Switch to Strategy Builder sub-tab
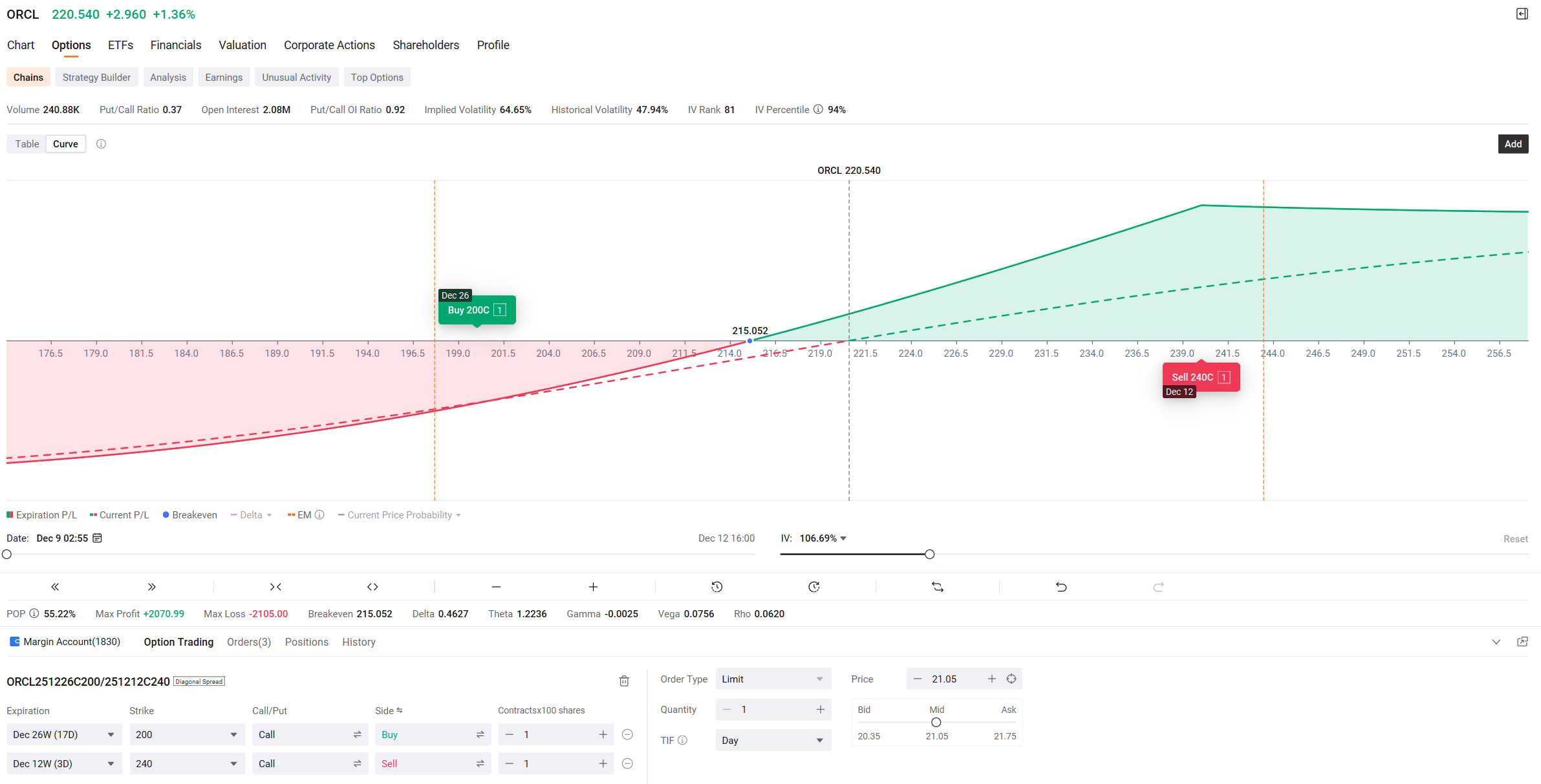 click(96, 78)
